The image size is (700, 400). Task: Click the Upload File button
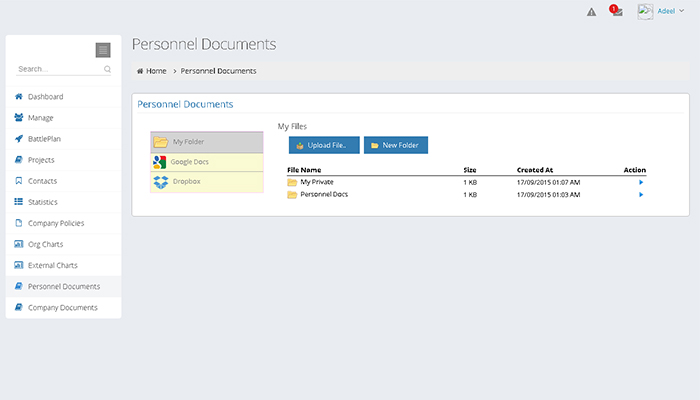pyautogui.click(x=324, y=145)
